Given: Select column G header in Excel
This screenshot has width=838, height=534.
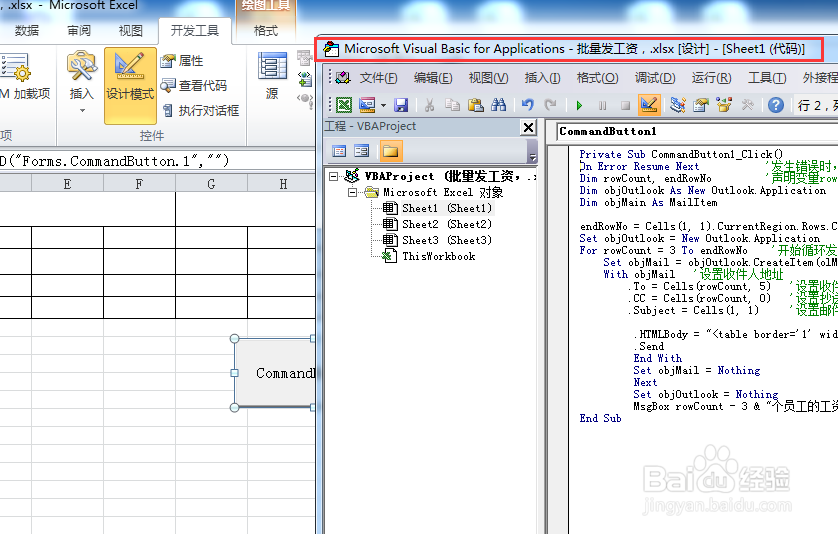Looking at the screenshot, I should (x=212, y=184).
